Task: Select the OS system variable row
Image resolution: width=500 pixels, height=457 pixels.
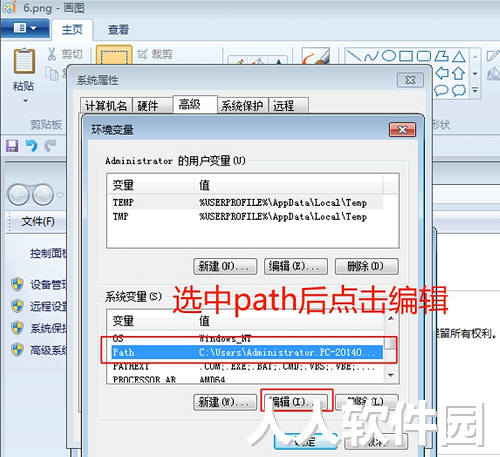Action: (247, 338)
